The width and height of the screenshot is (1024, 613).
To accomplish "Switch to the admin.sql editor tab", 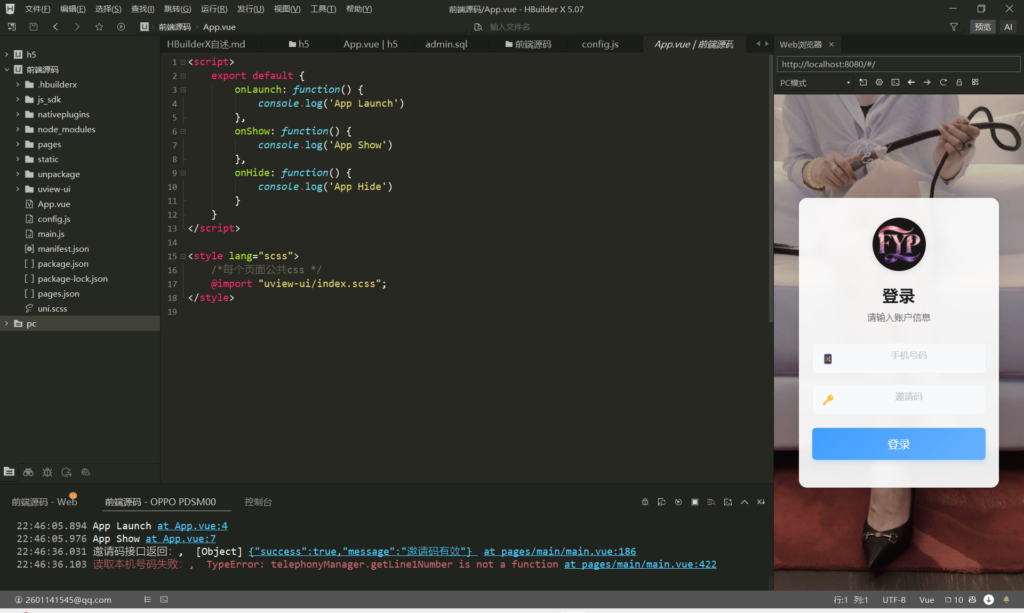I will click(x=446, y=44).
